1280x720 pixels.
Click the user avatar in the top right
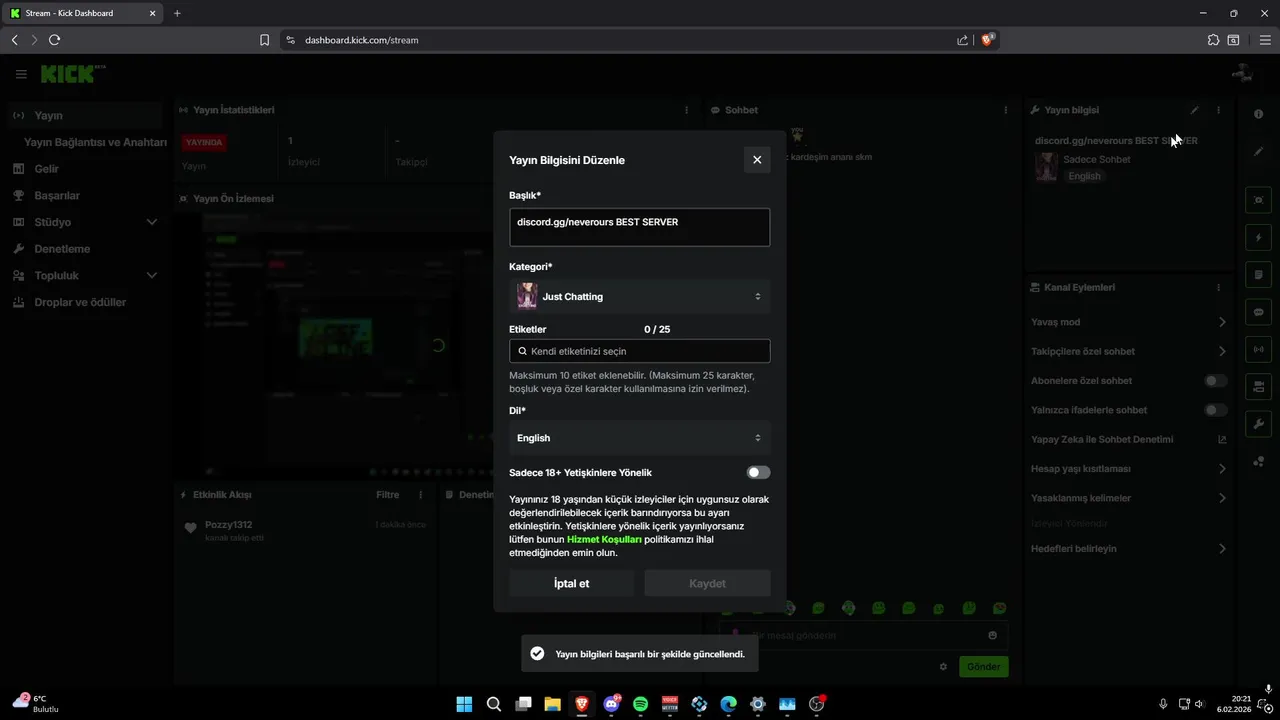pos(1242,74)
